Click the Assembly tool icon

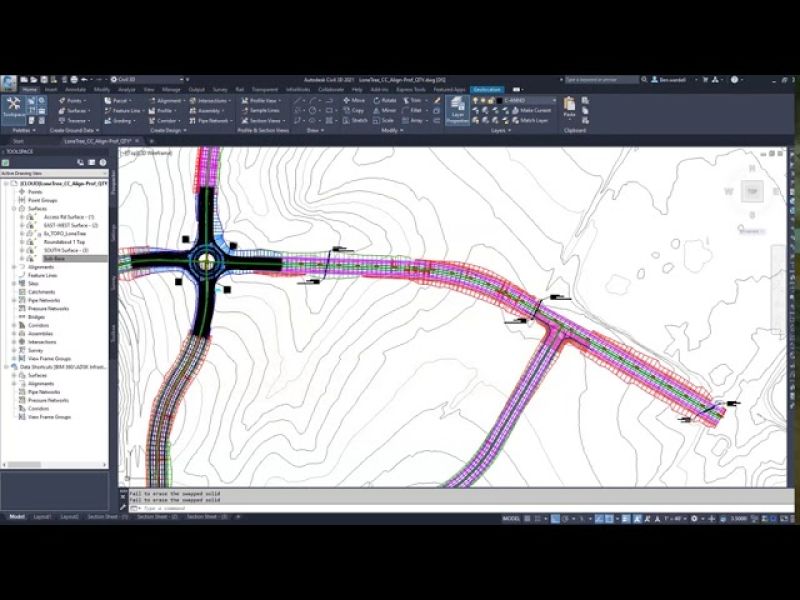(193, 111)
